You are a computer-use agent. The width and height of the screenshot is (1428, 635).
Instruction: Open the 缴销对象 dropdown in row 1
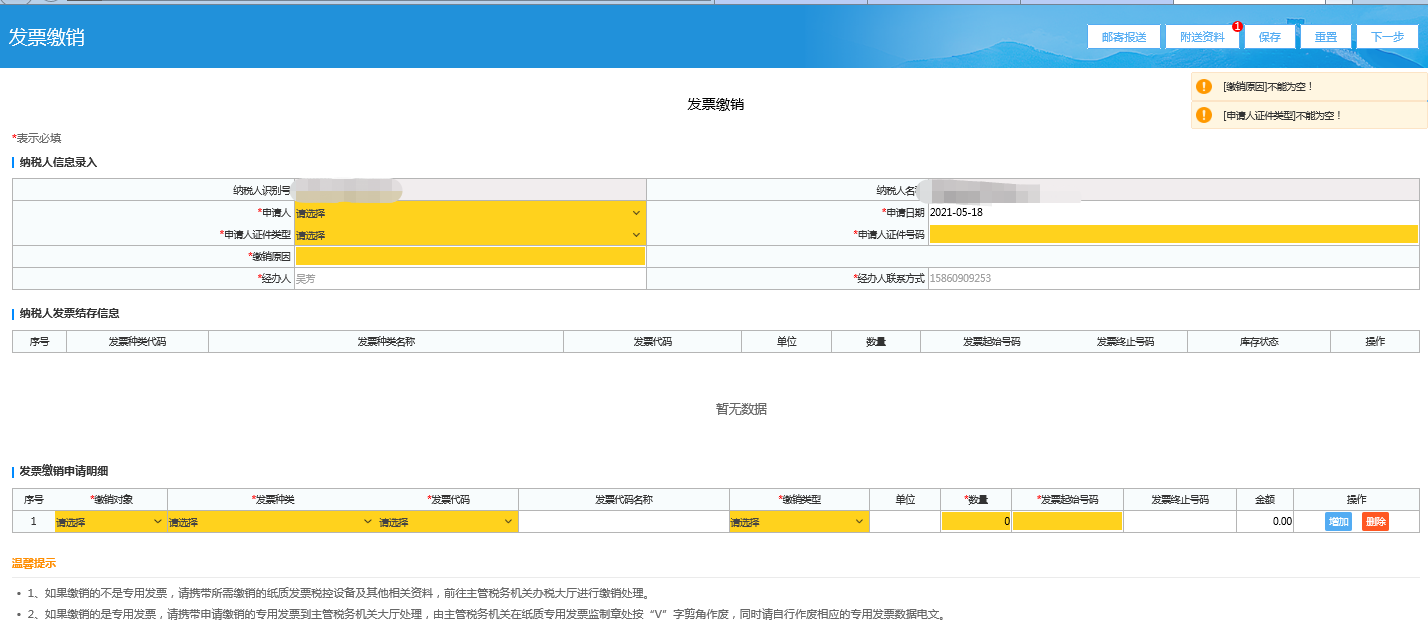coord(110,521)
